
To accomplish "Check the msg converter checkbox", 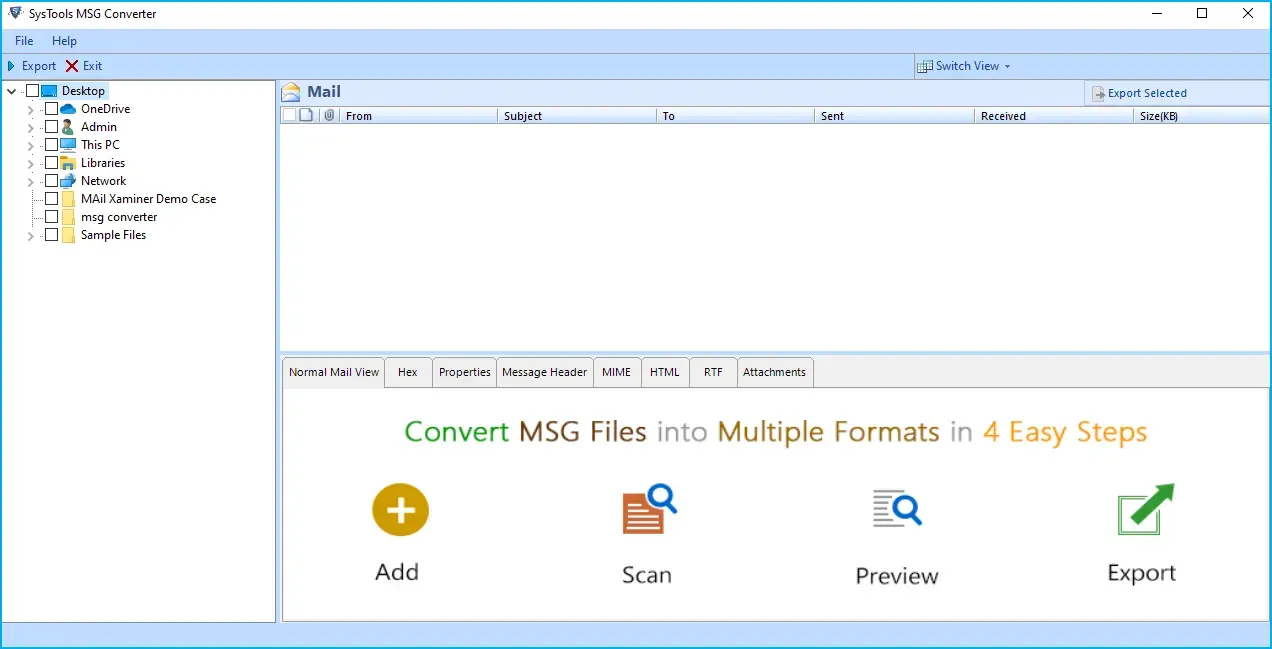I will [x=51, y=217].
